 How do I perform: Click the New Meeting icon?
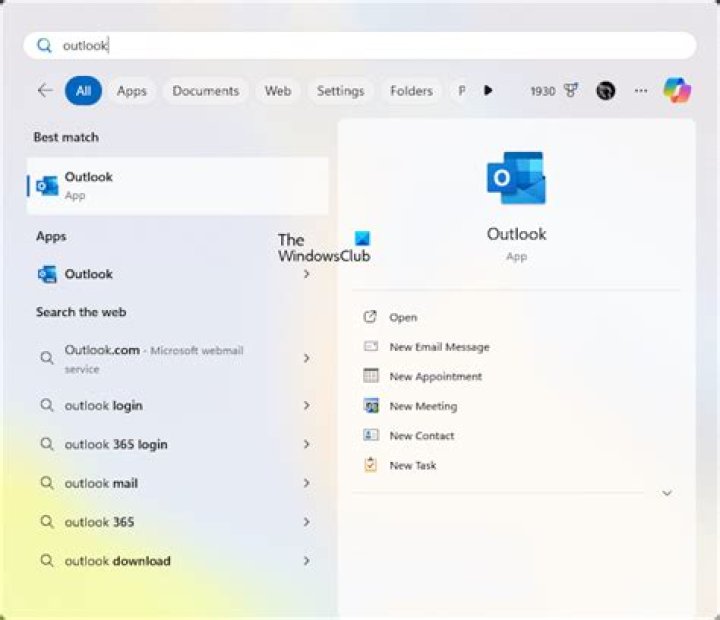click(x=371, y=406)
